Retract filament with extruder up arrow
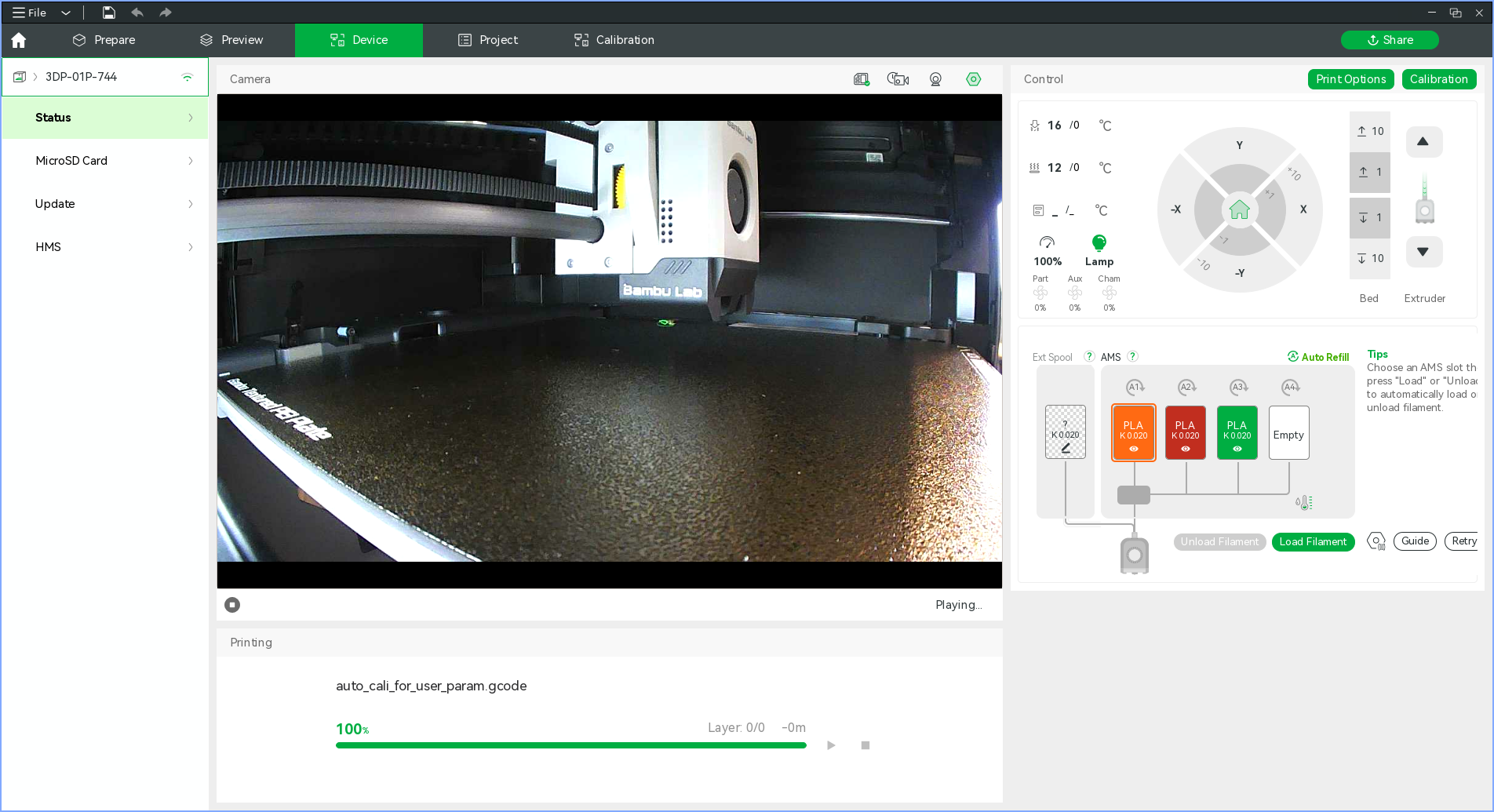This screenshot has height=812, width=1494. pyautogui.click(x=1423, y=142)
